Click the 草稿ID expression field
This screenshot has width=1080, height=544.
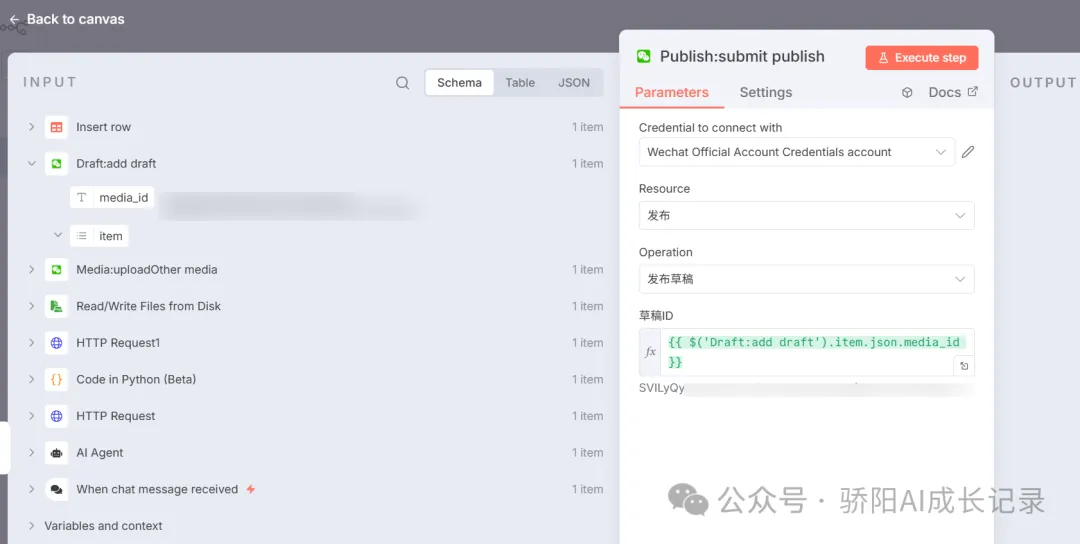click(x=816, y=352)
